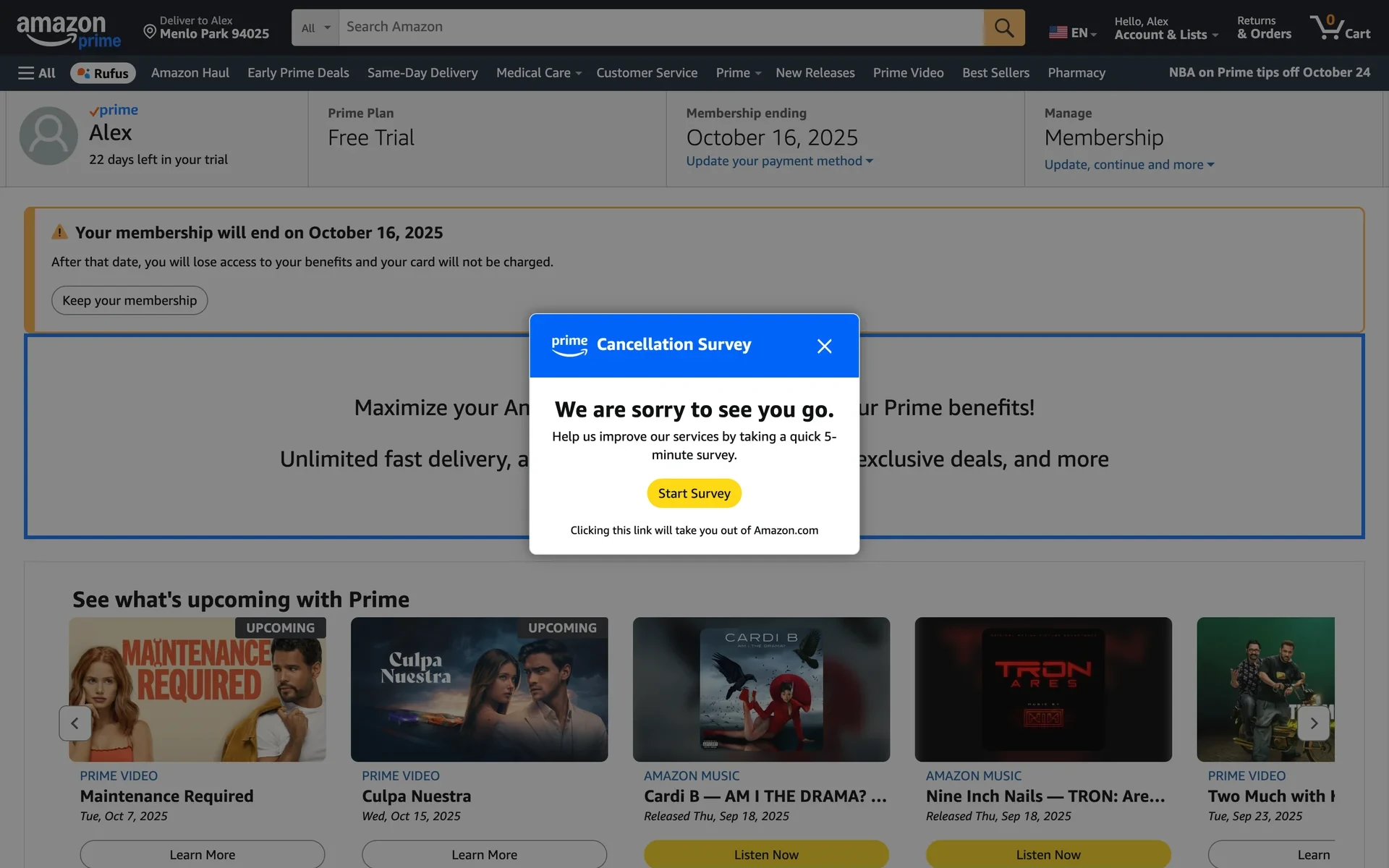
Task: Click the Membership ending October 16, 2025 date
Action: point(772,137)
